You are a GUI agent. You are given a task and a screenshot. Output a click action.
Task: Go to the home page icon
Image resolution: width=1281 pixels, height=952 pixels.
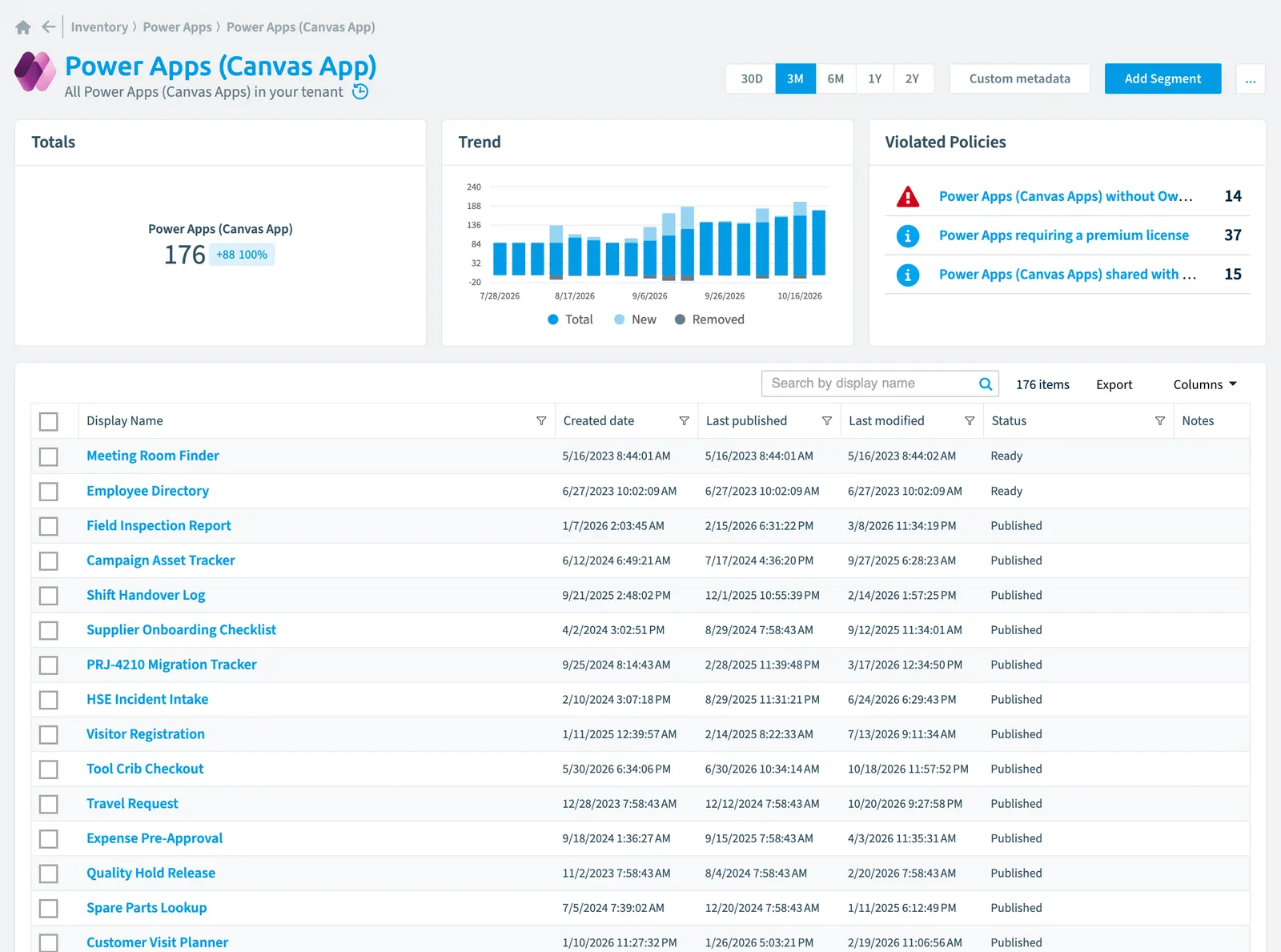[23, 27]
